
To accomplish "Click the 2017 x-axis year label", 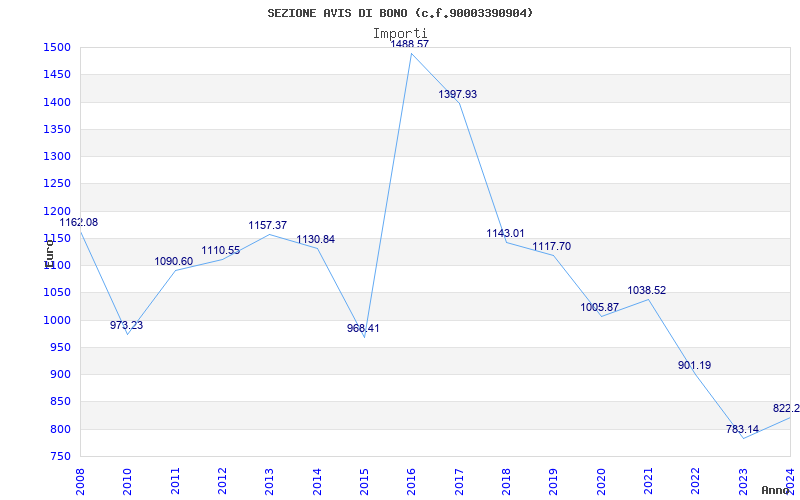I will pos(459,482).
